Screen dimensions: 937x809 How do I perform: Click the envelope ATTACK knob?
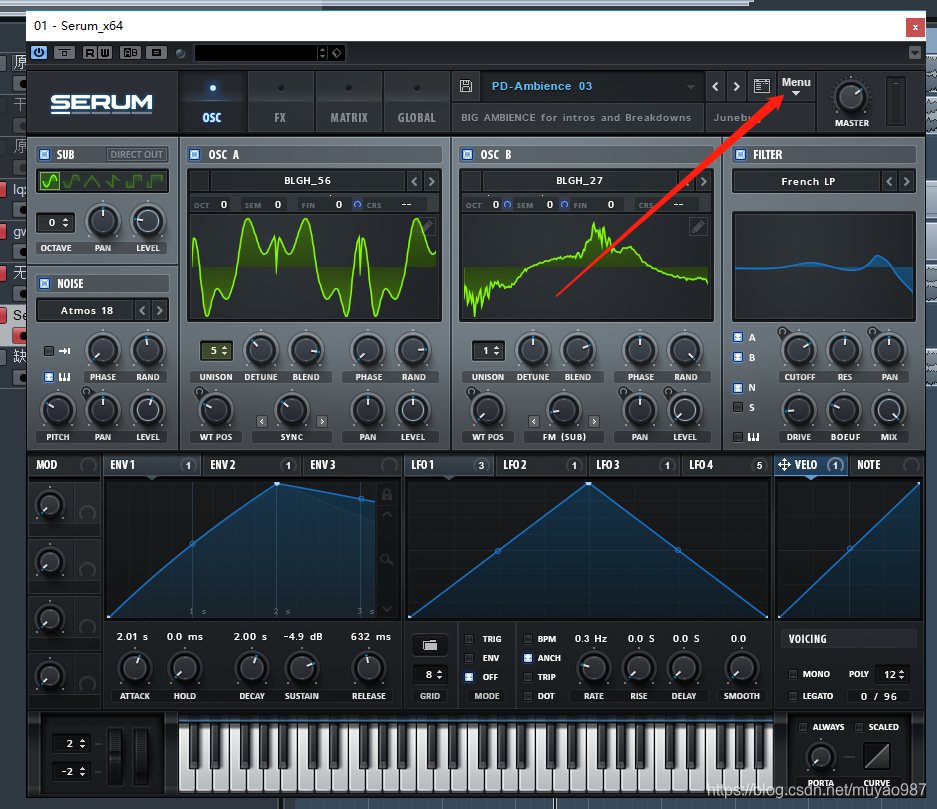135,668
